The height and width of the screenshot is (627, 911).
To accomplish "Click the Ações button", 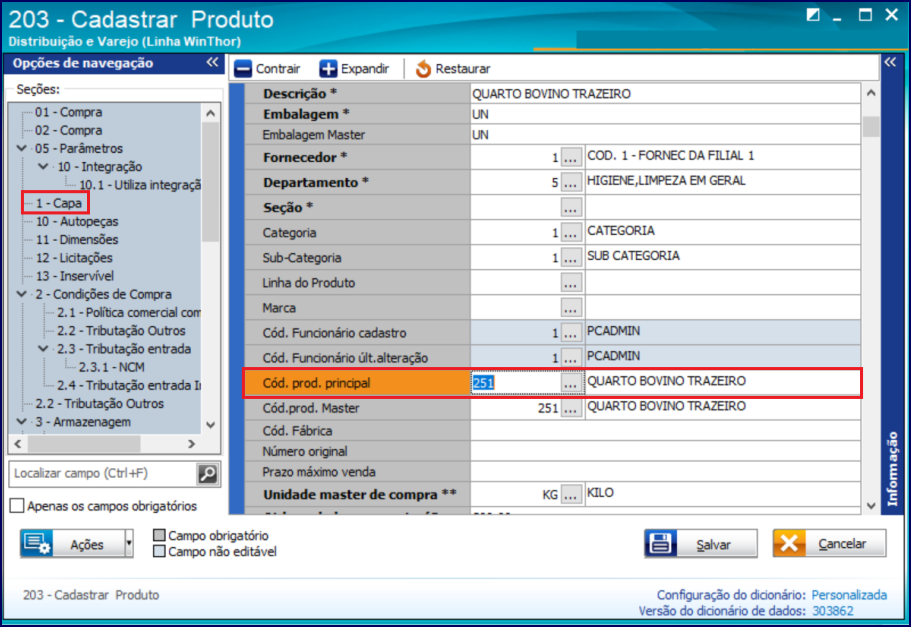I will point(73,544).
